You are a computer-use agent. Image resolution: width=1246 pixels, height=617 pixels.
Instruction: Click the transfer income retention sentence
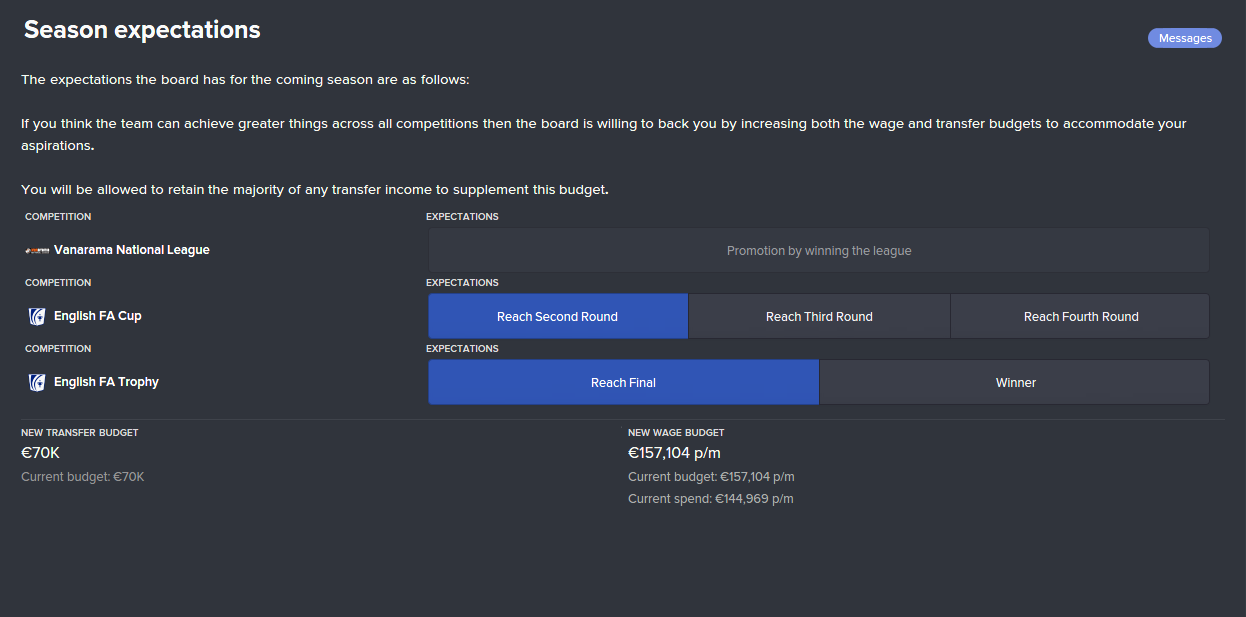pos(315,189)
